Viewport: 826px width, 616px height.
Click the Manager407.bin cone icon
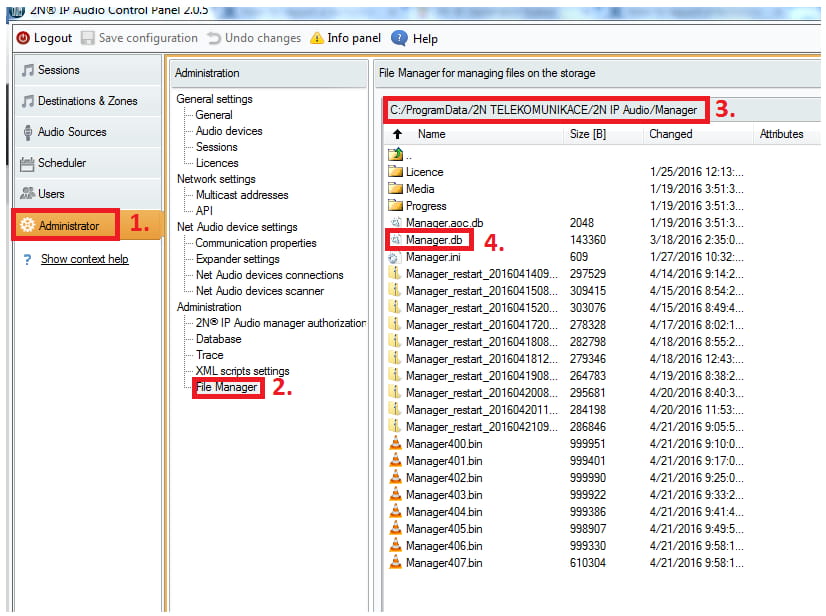[395, 562]
